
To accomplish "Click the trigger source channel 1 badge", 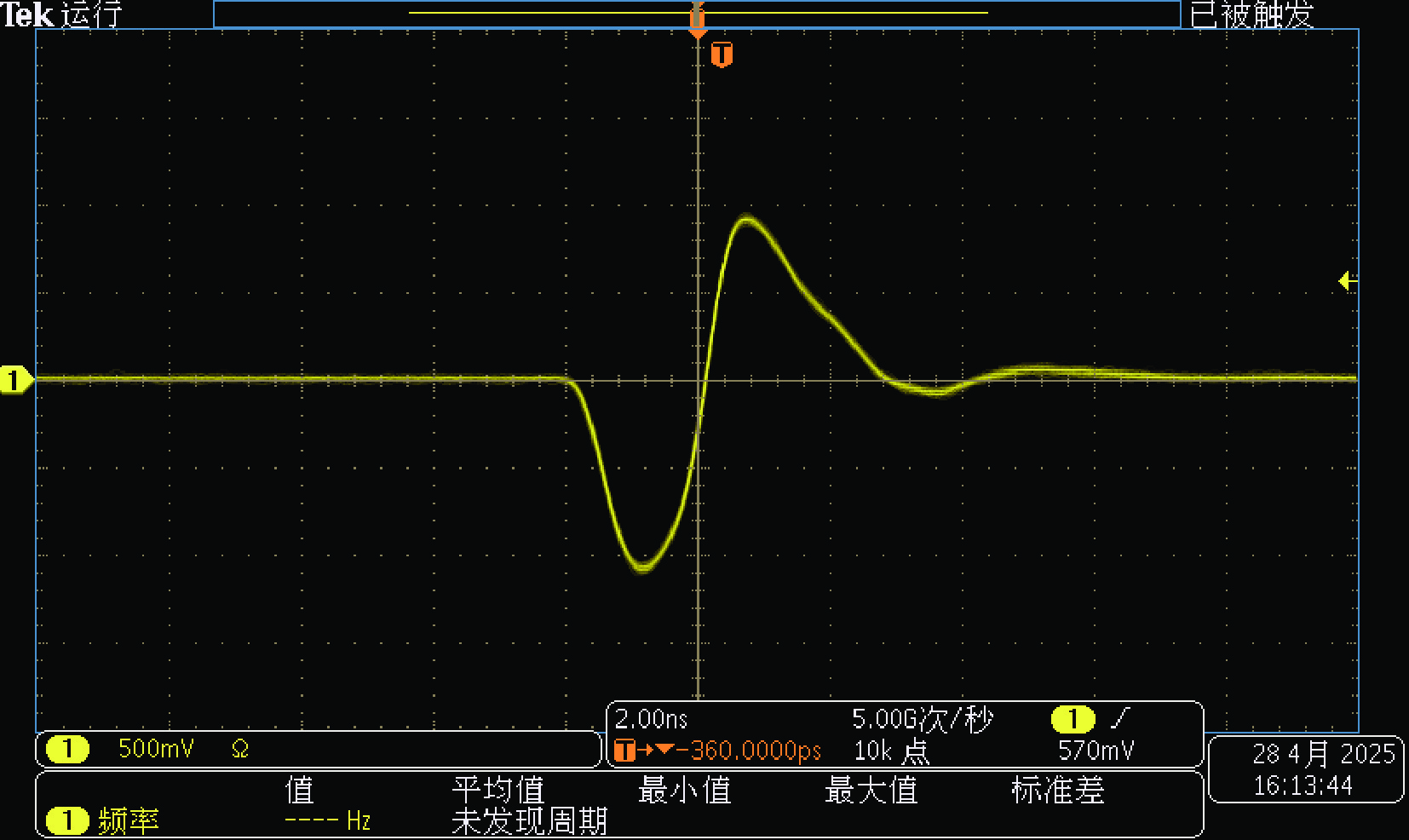I will tap(1073, 719).
